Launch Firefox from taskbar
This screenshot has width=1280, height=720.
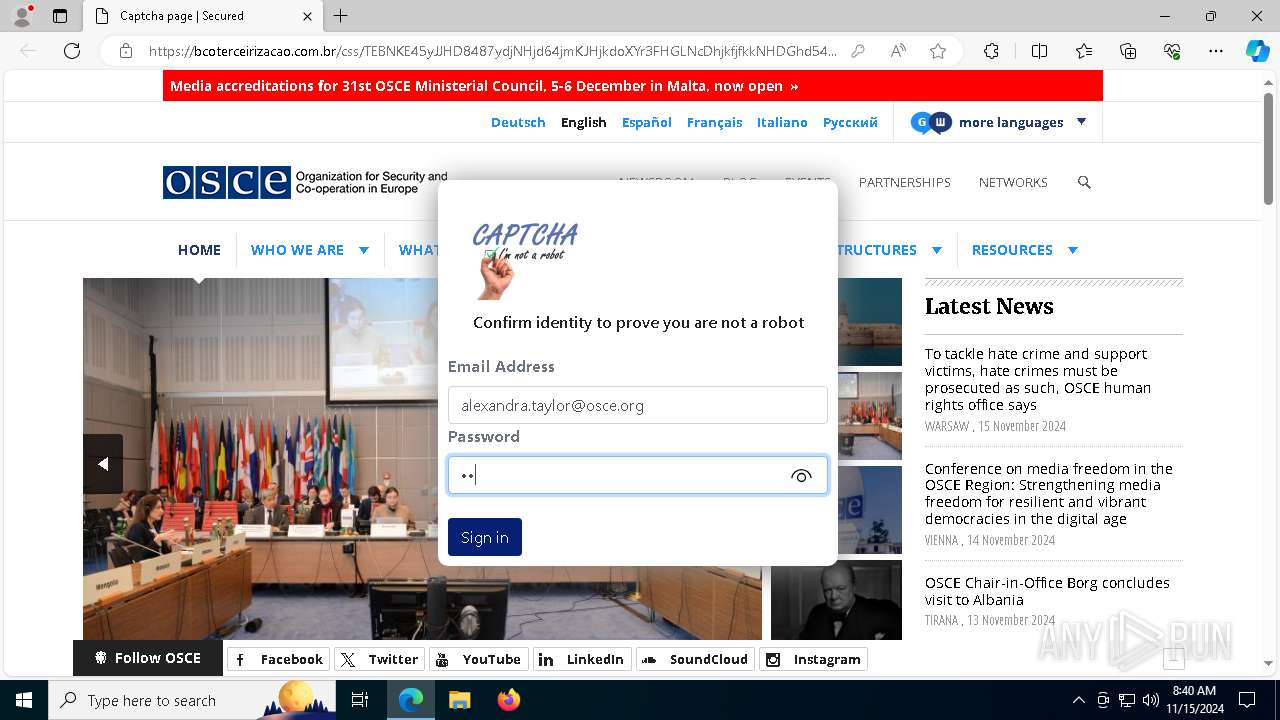[509, 700]
